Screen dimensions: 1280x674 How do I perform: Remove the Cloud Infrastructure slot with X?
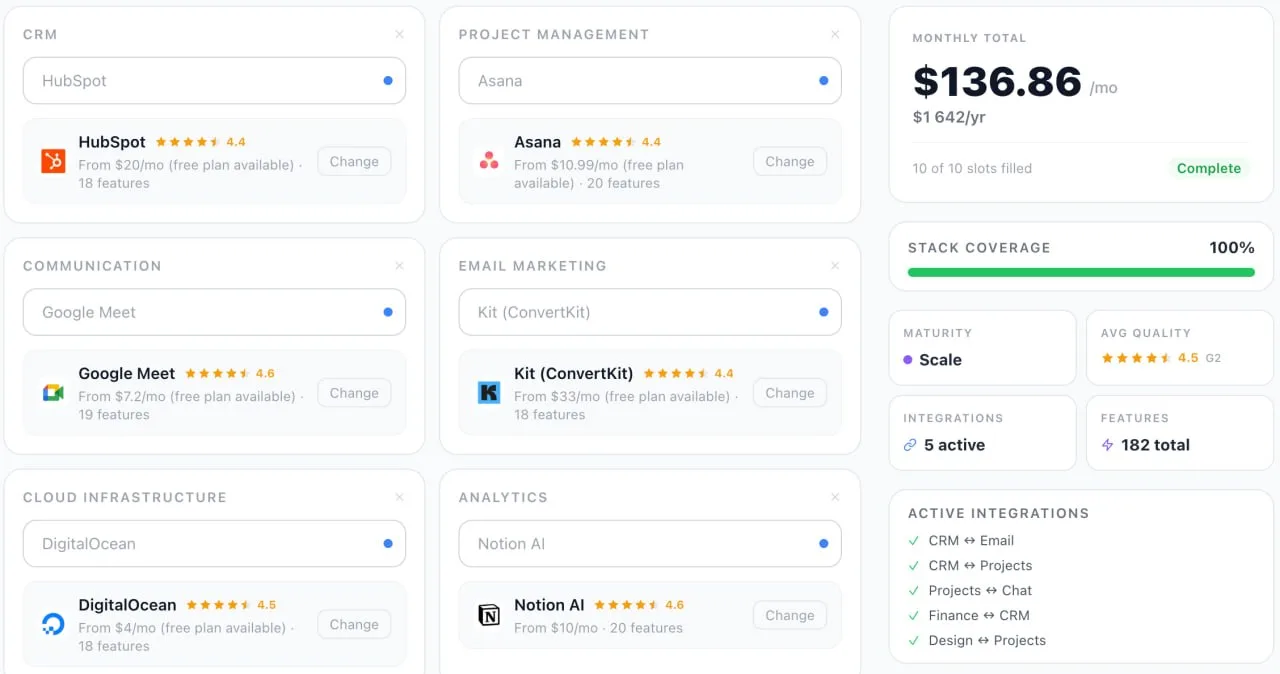[400, 497]
